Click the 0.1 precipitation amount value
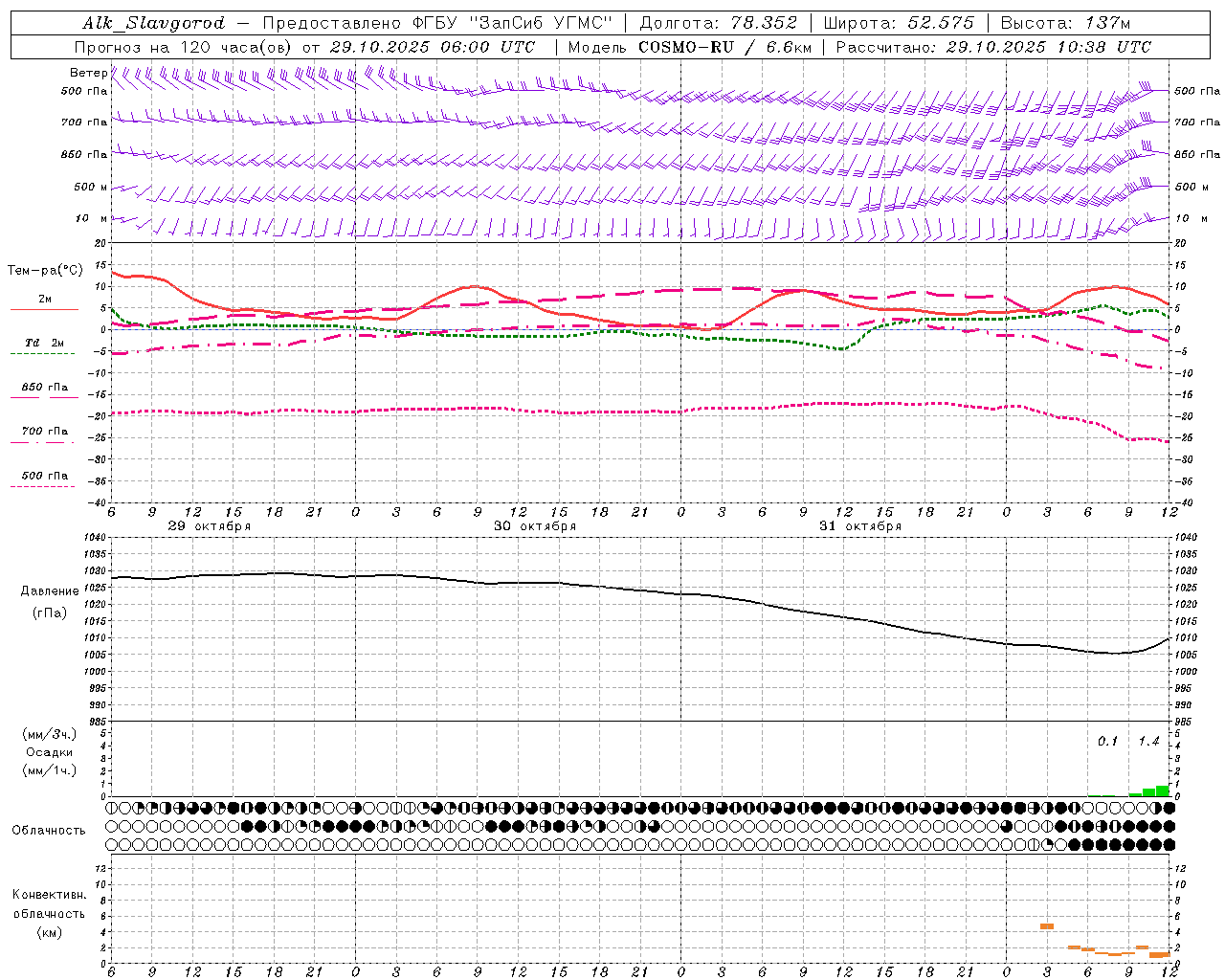The height and width of the screenshot is (980, 1225). 1107,742
